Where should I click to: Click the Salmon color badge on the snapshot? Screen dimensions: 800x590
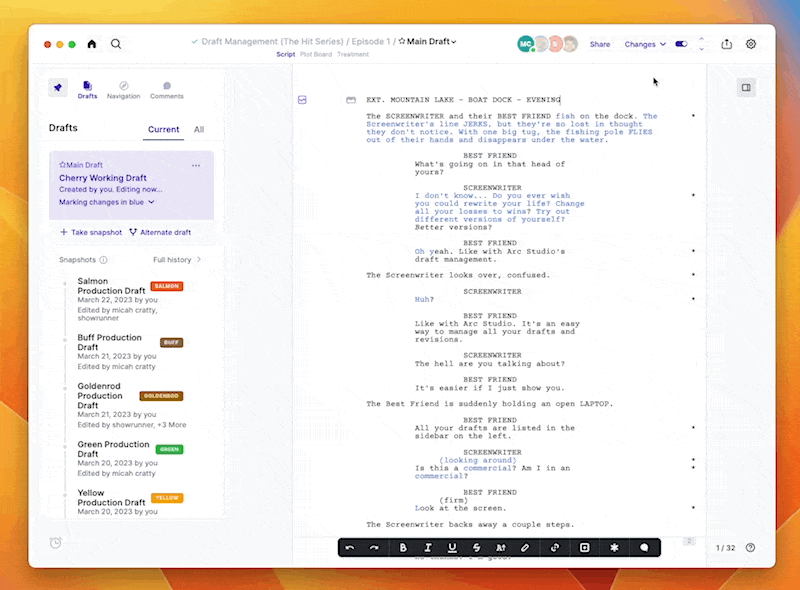pyautogui.click(x=167, y=286)
